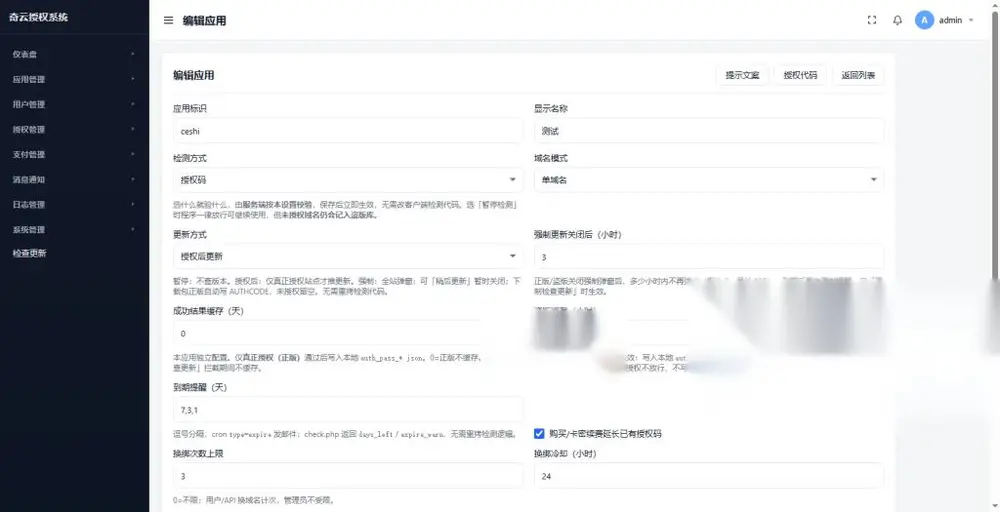This screenshot has width=1000, height=512.
Task: Focus the 换绑冷却 hours field
Action: pos(709,476)
